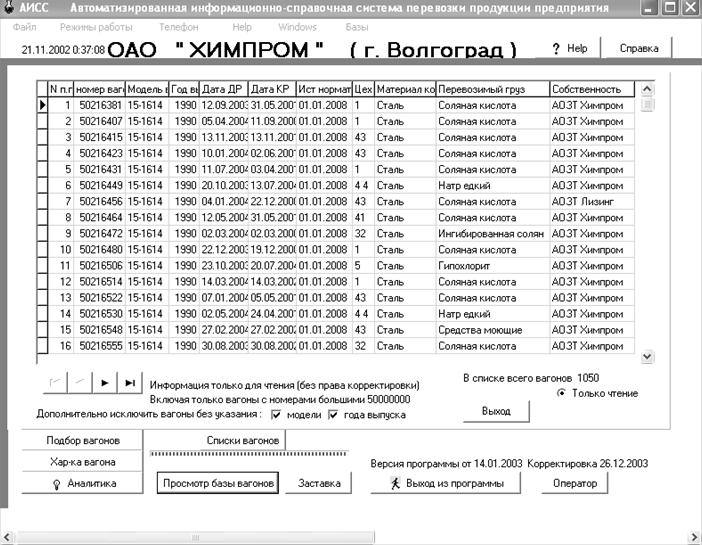Screen dimensions: 702x545
Task: Select Гипохлорит cargo cell
Action: click(493, 266)
